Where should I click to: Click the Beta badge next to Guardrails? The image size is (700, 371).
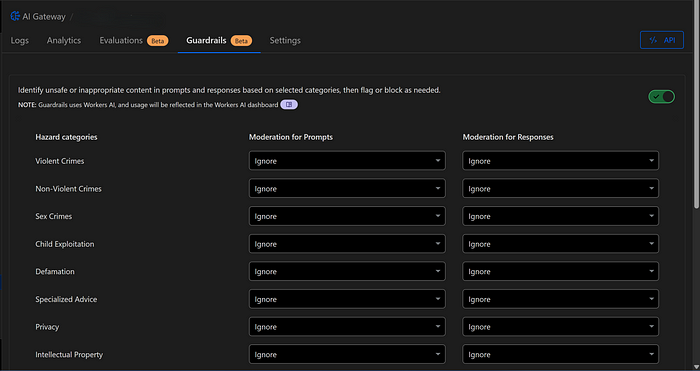(x=242, y=41)
